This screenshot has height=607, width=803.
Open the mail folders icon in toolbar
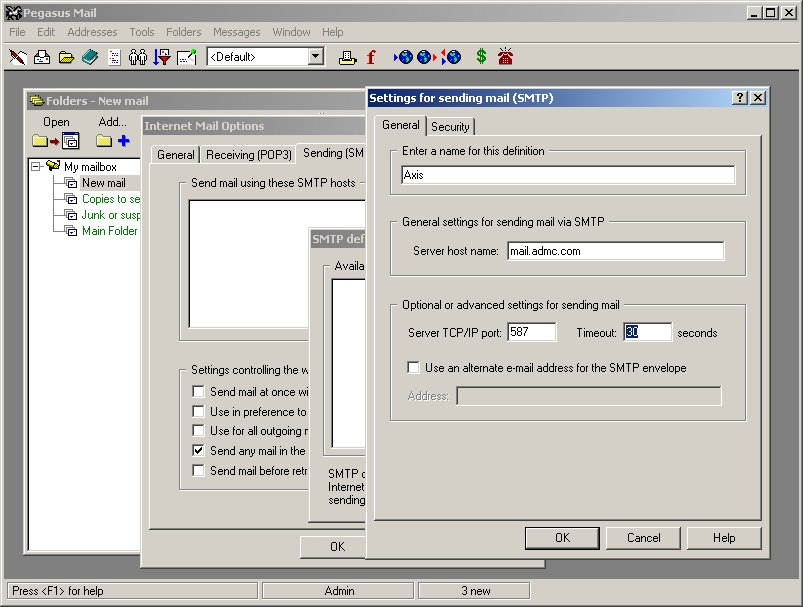coord(66,57)
